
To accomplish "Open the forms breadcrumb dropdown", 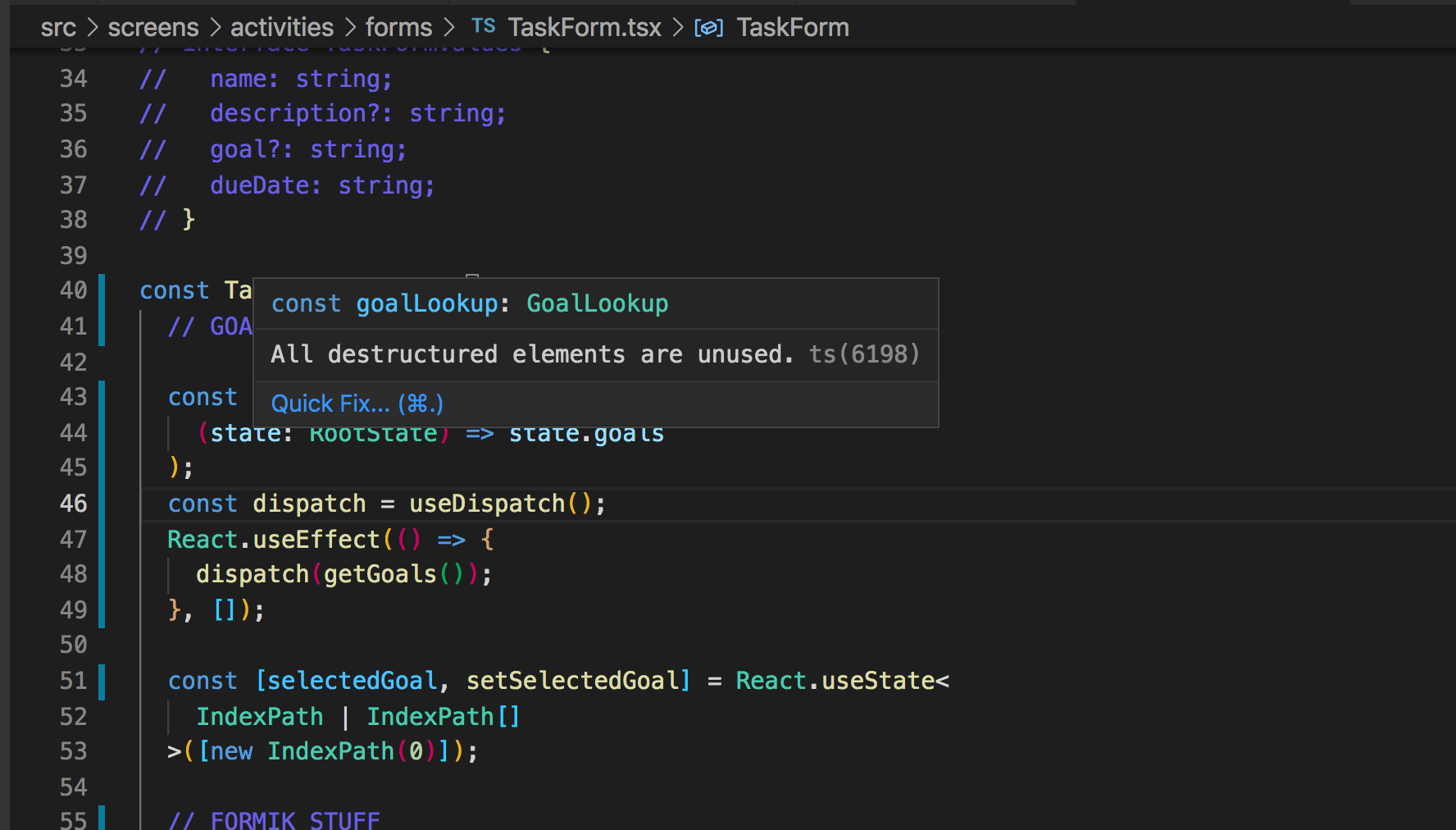I will [x=399, y=26].
